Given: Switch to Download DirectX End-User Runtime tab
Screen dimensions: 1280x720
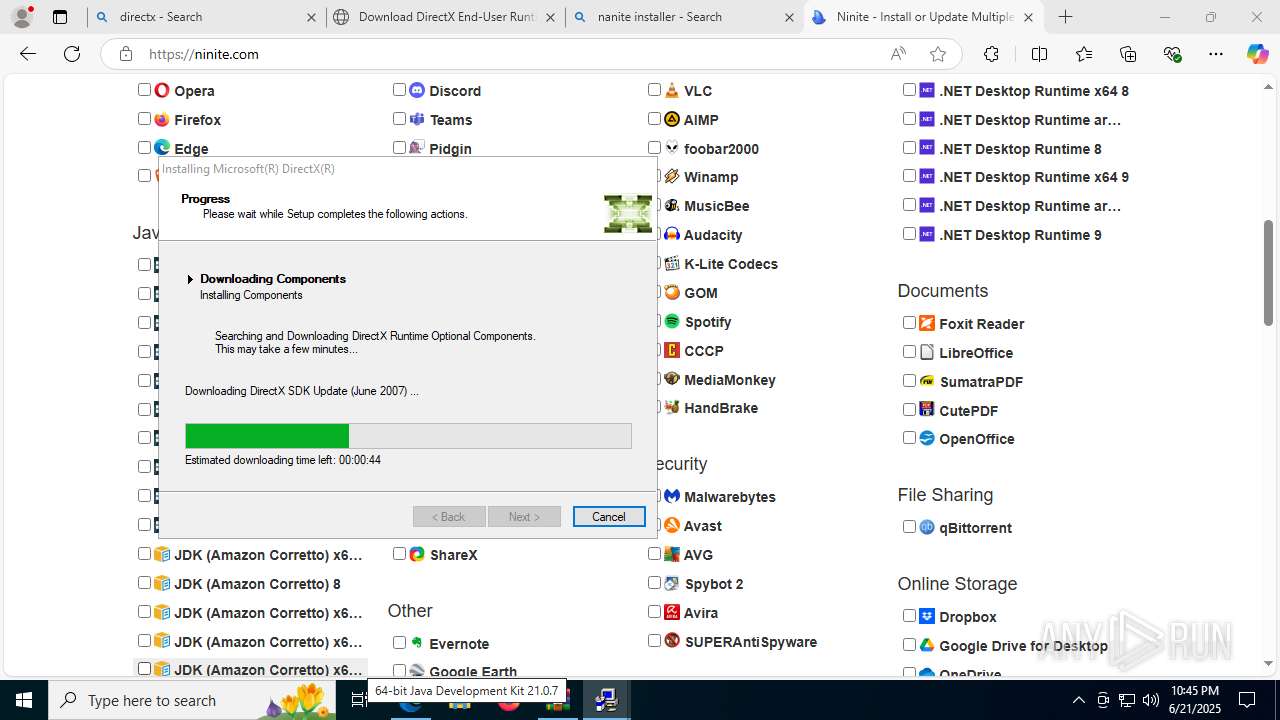Looking at the screenshot, I should [445, 17].
